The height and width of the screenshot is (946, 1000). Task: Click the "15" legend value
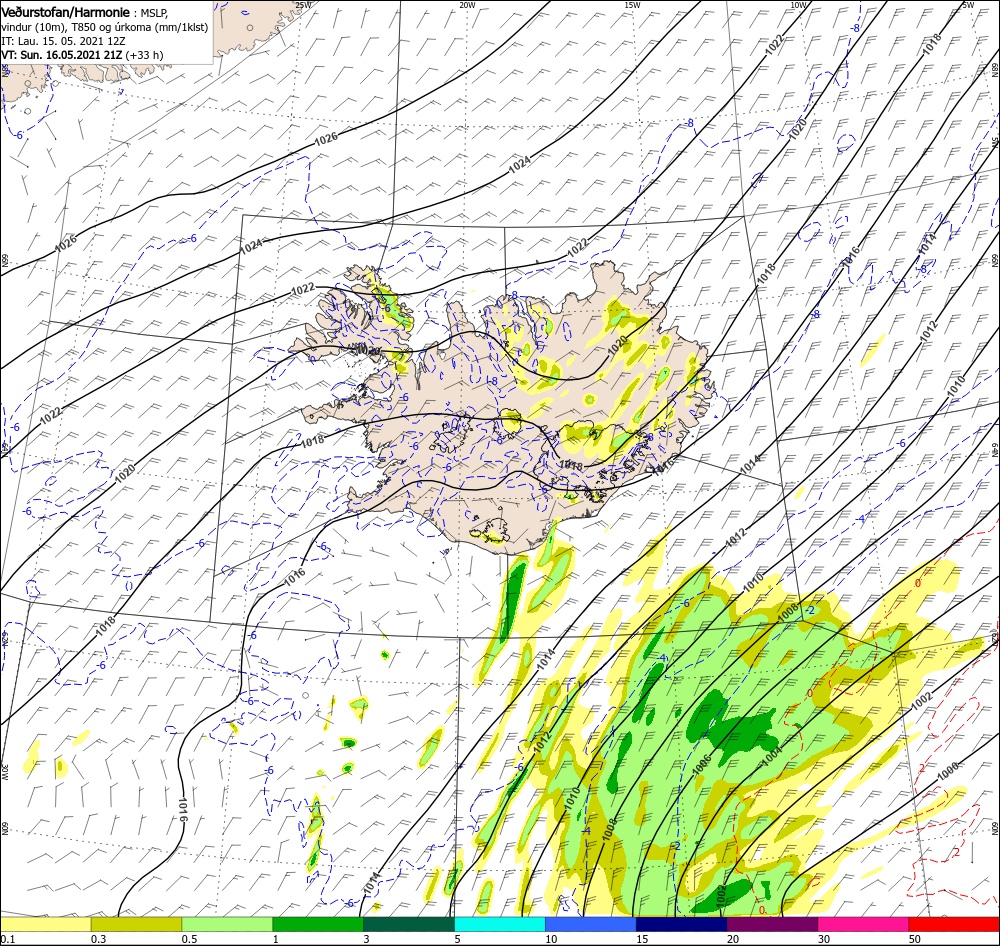pos(641,938)
